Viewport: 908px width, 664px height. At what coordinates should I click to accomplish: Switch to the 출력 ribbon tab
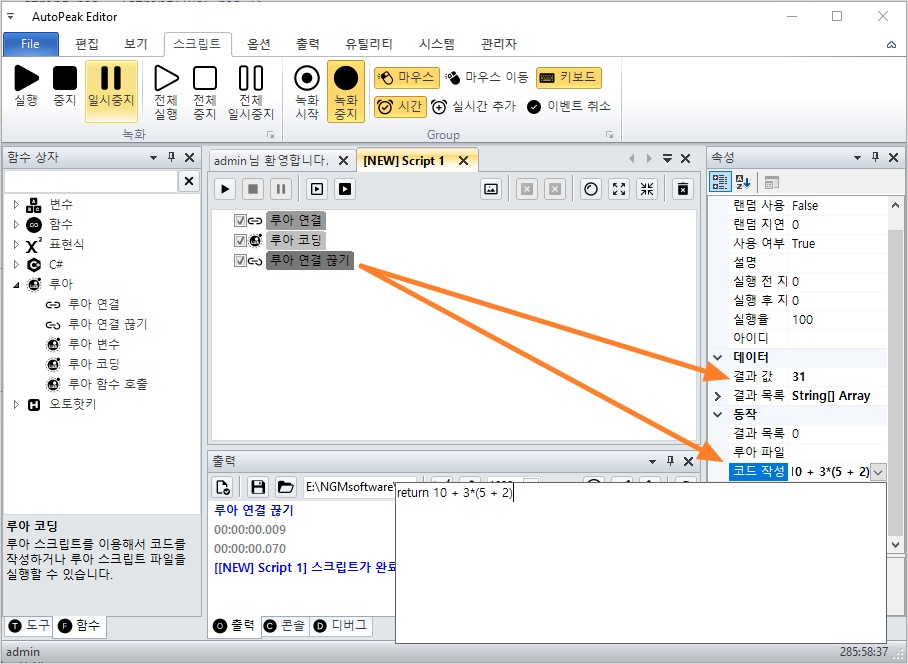coord(307,44)
